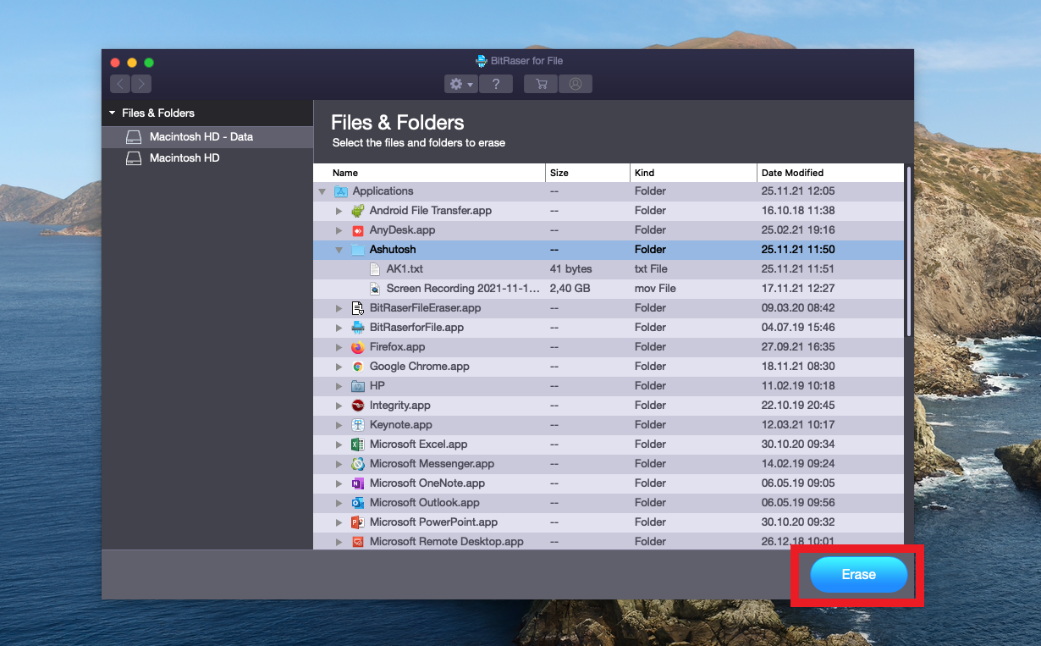
Task: Click the Microsoft Remote Desktop app icon
Action: click(358, 542)
